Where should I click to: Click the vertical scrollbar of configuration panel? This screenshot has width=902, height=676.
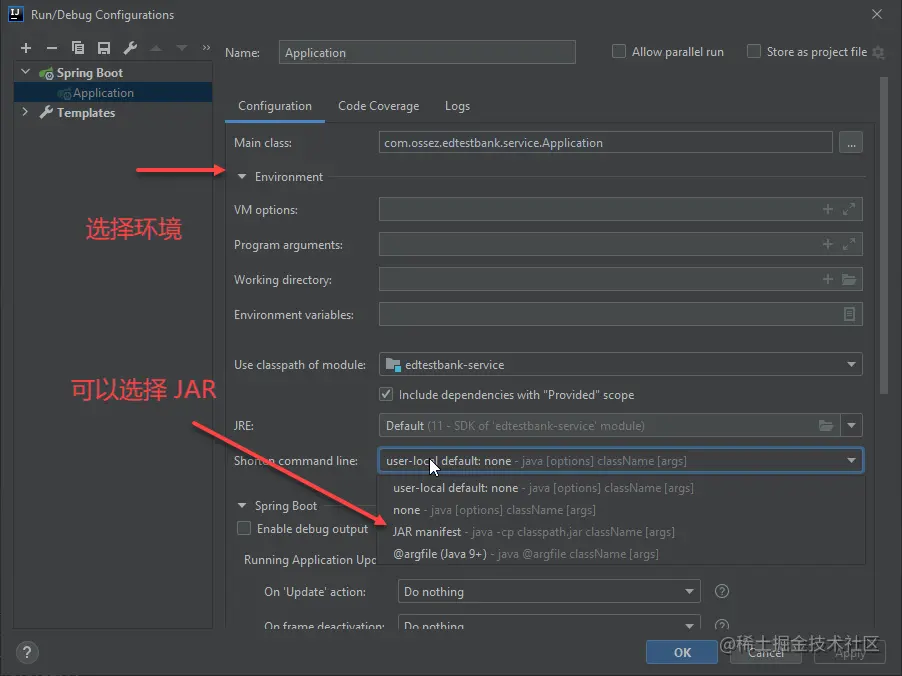(884, 236)
